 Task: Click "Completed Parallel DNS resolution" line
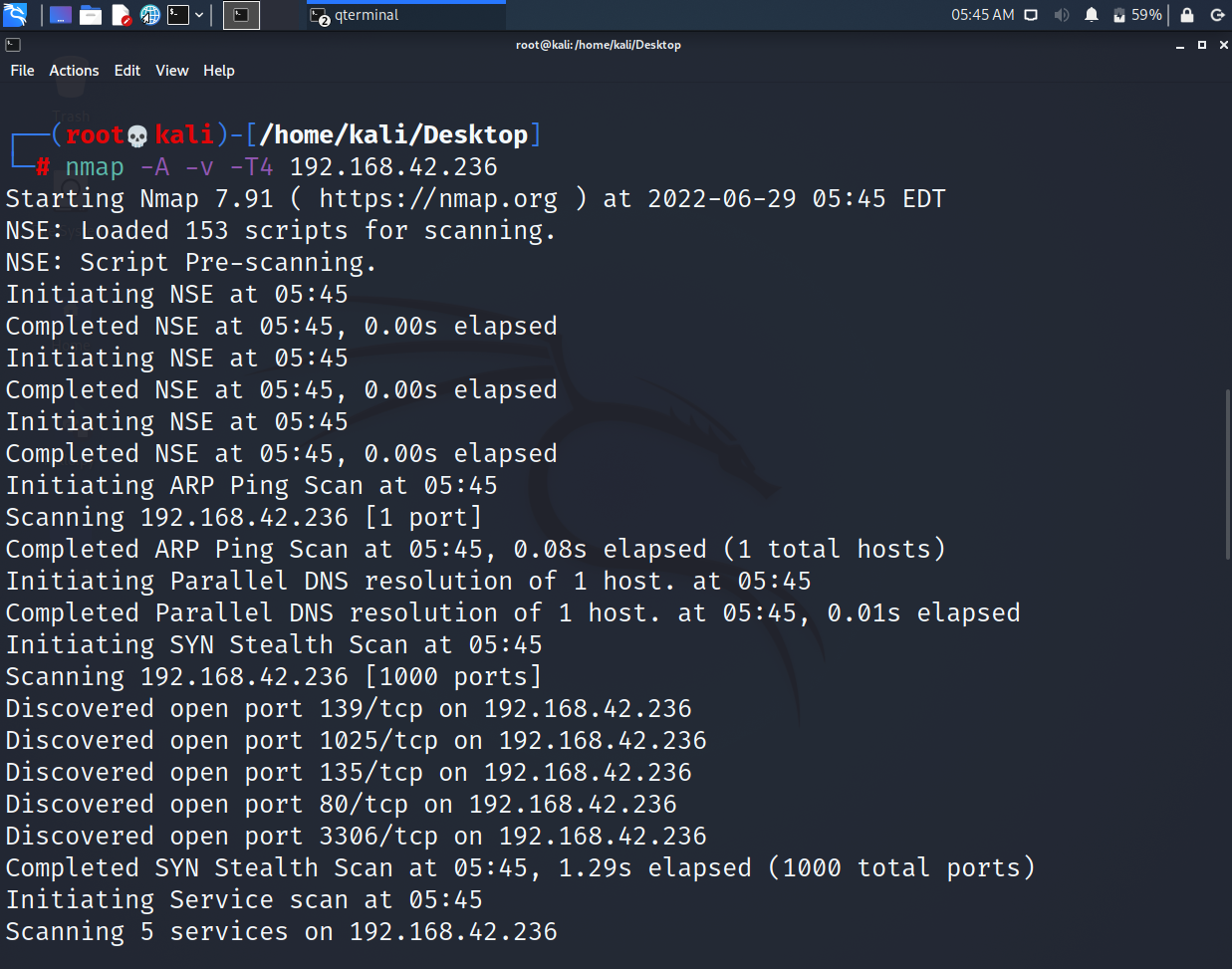(513, 613)
